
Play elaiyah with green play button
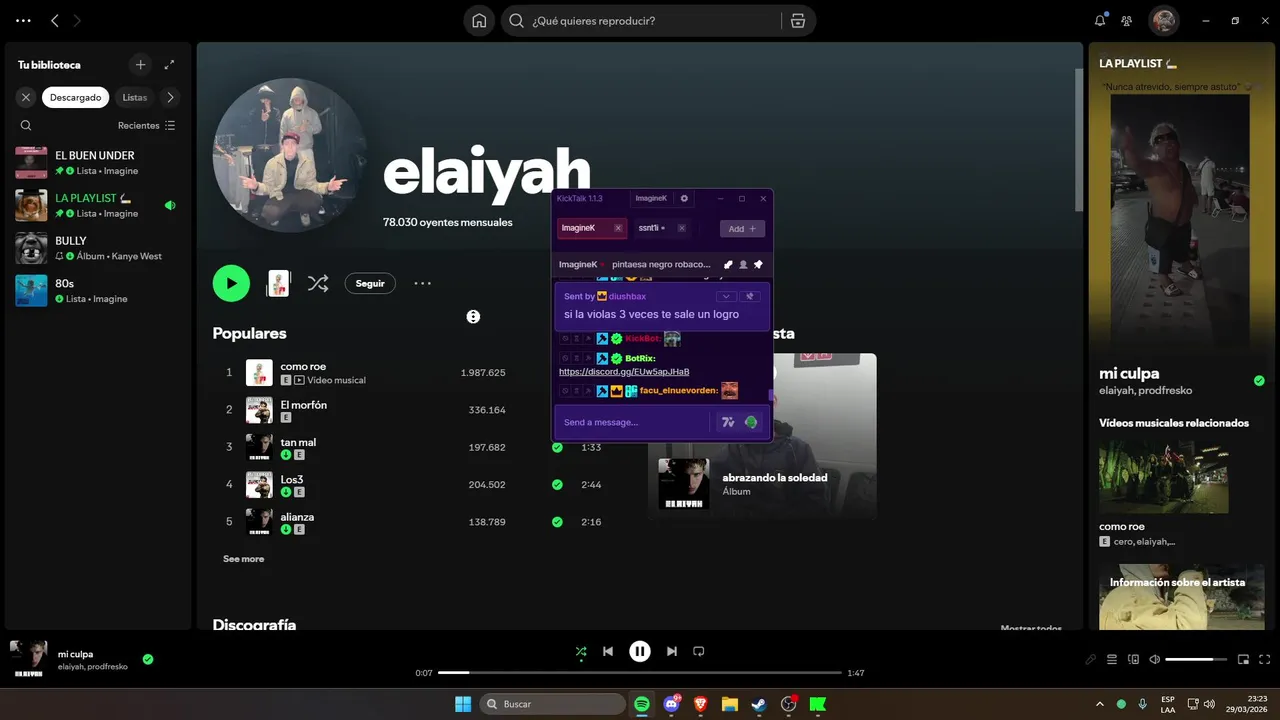coord(231,283)
